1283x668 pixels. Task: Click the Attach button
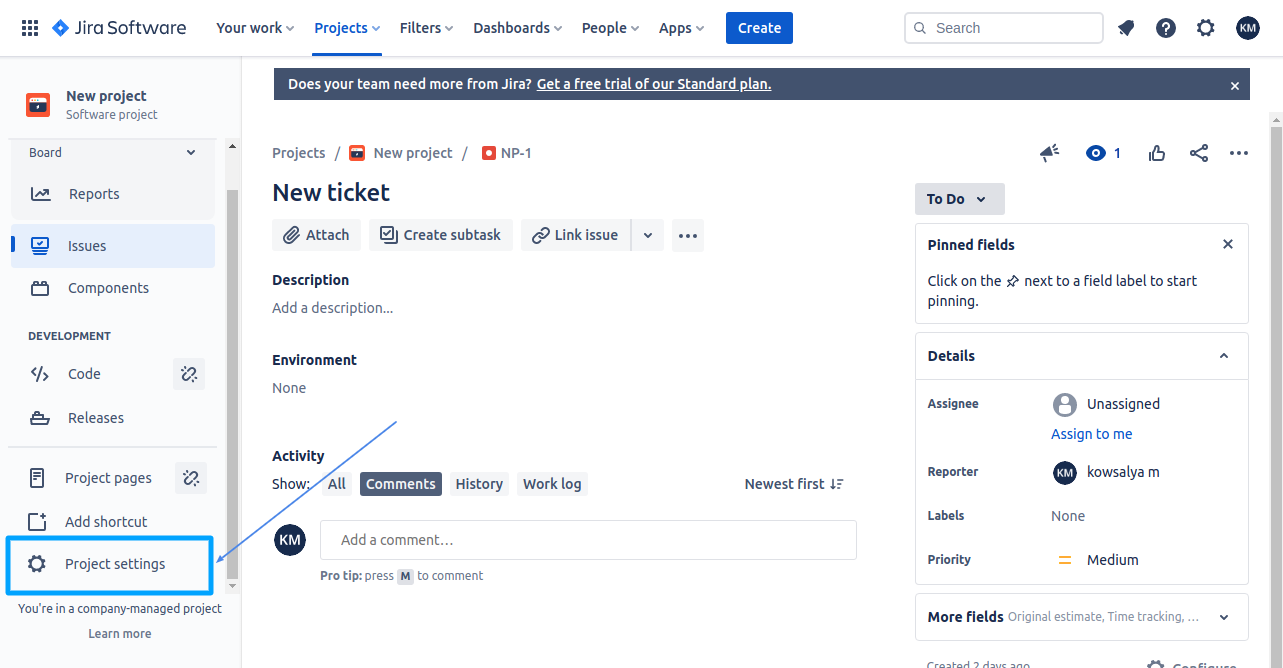click(x=316, y=235)
